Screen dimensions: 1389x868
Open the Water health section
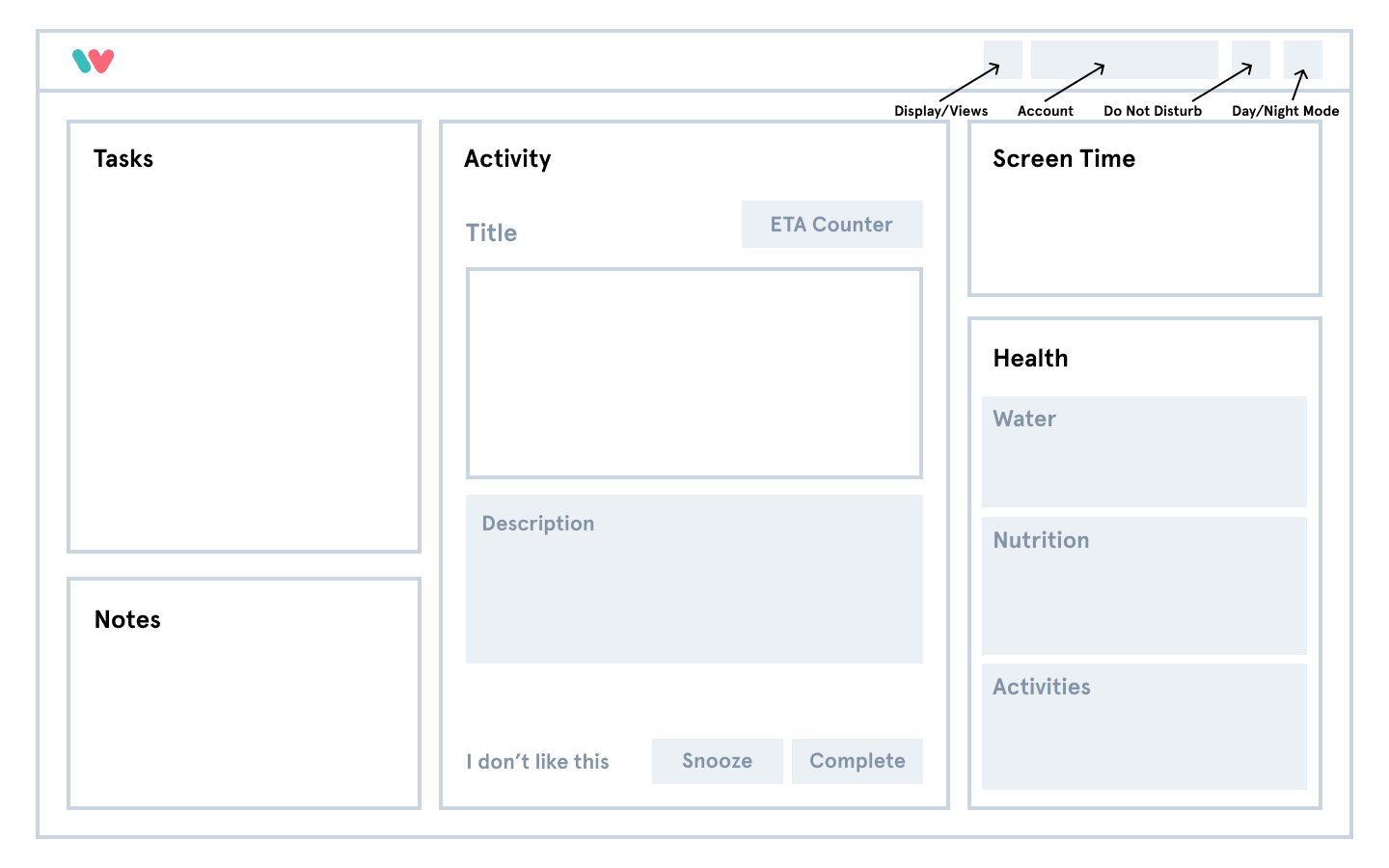point(1144,451)
